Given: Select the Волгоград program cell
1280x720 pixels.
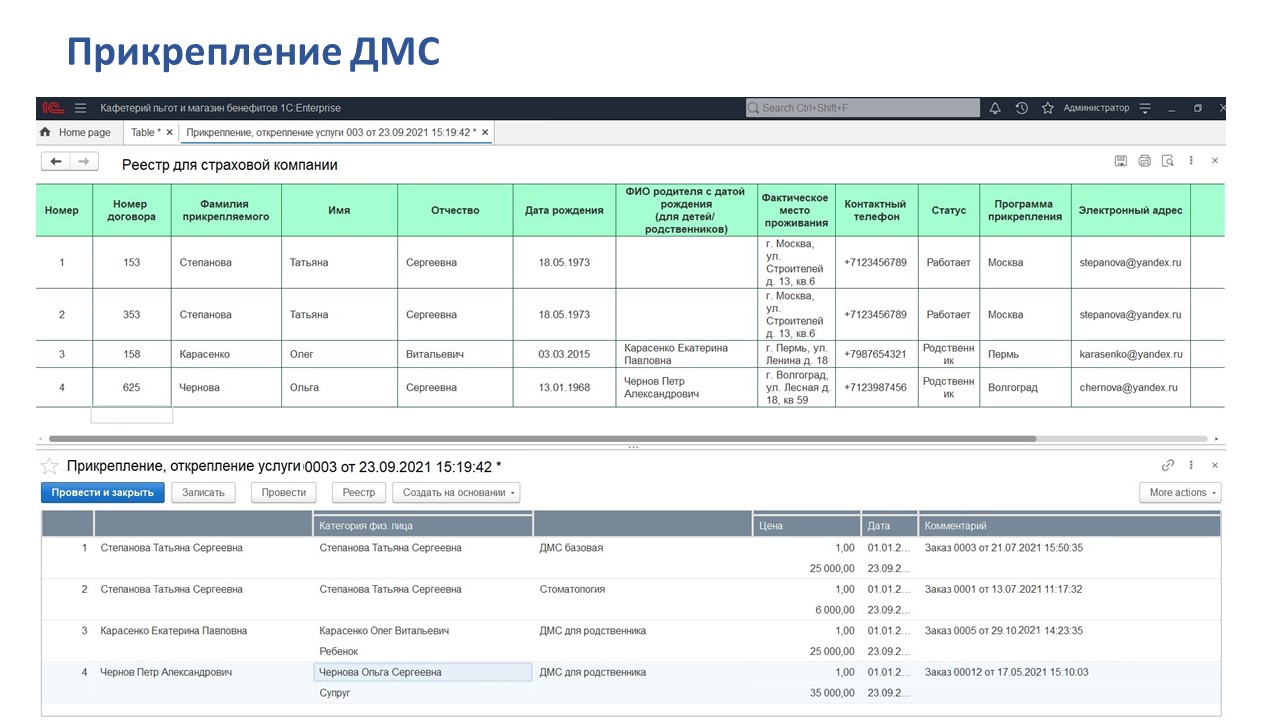Looking at the screenshot, I should 1025,388.
